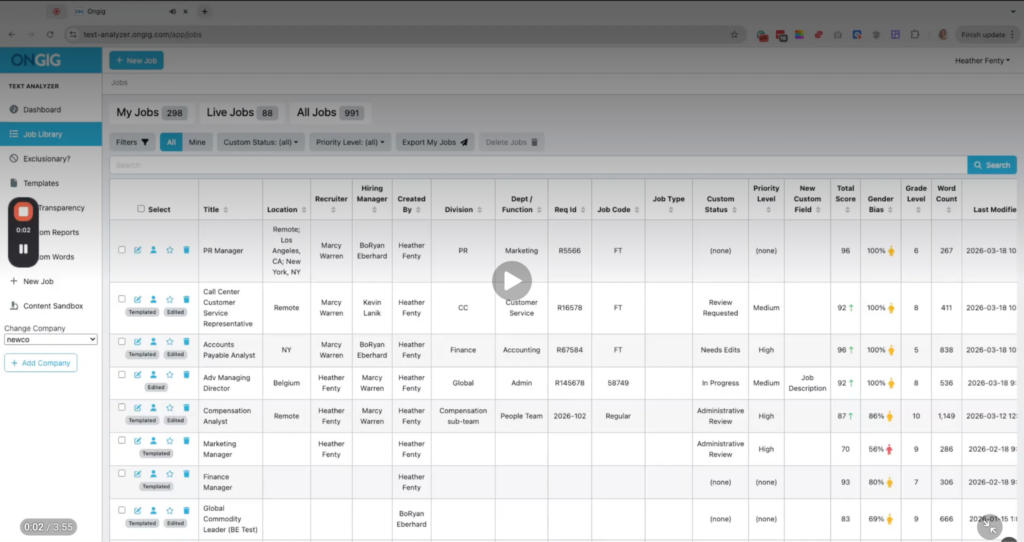Click the browser bookmark star icon

pos(734,35)
